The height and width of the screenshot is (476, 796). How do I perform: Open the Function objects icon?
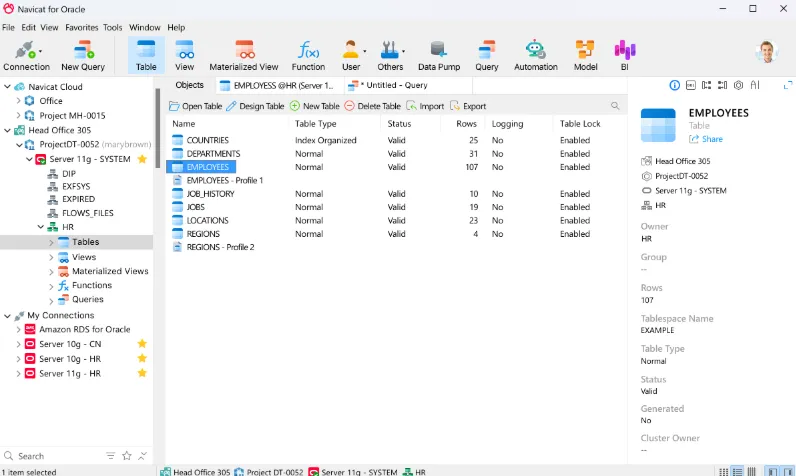308,55
